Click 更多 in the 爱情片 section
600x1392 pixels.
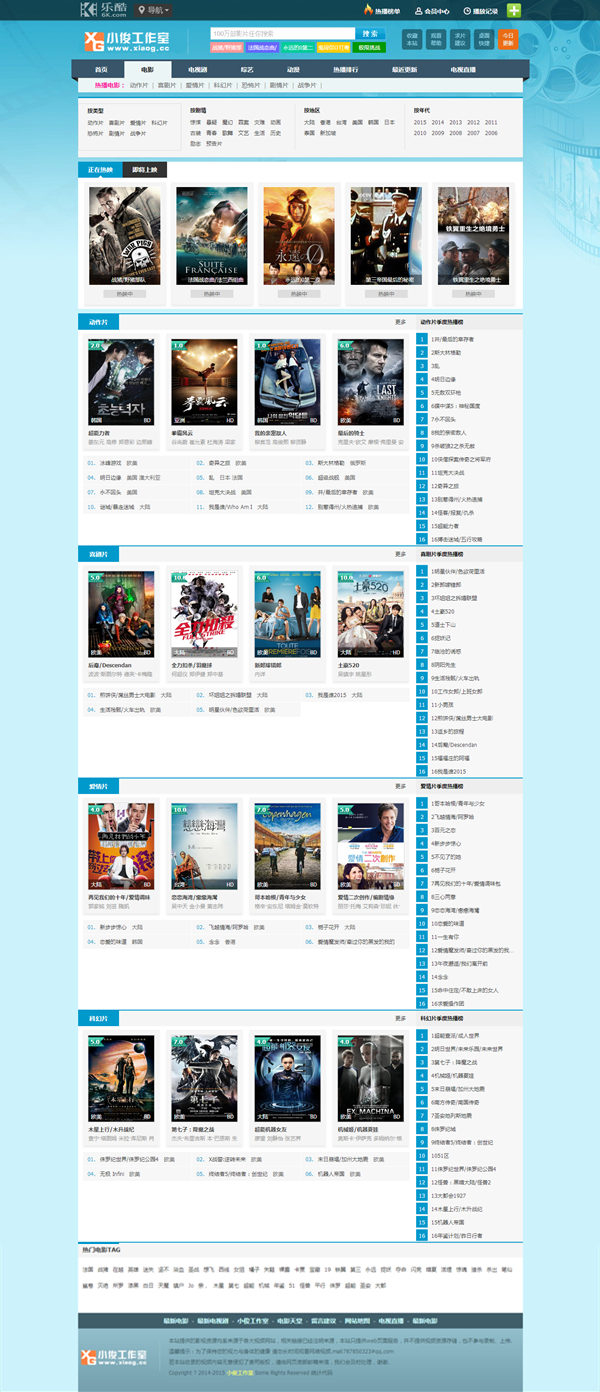(401, 786)
